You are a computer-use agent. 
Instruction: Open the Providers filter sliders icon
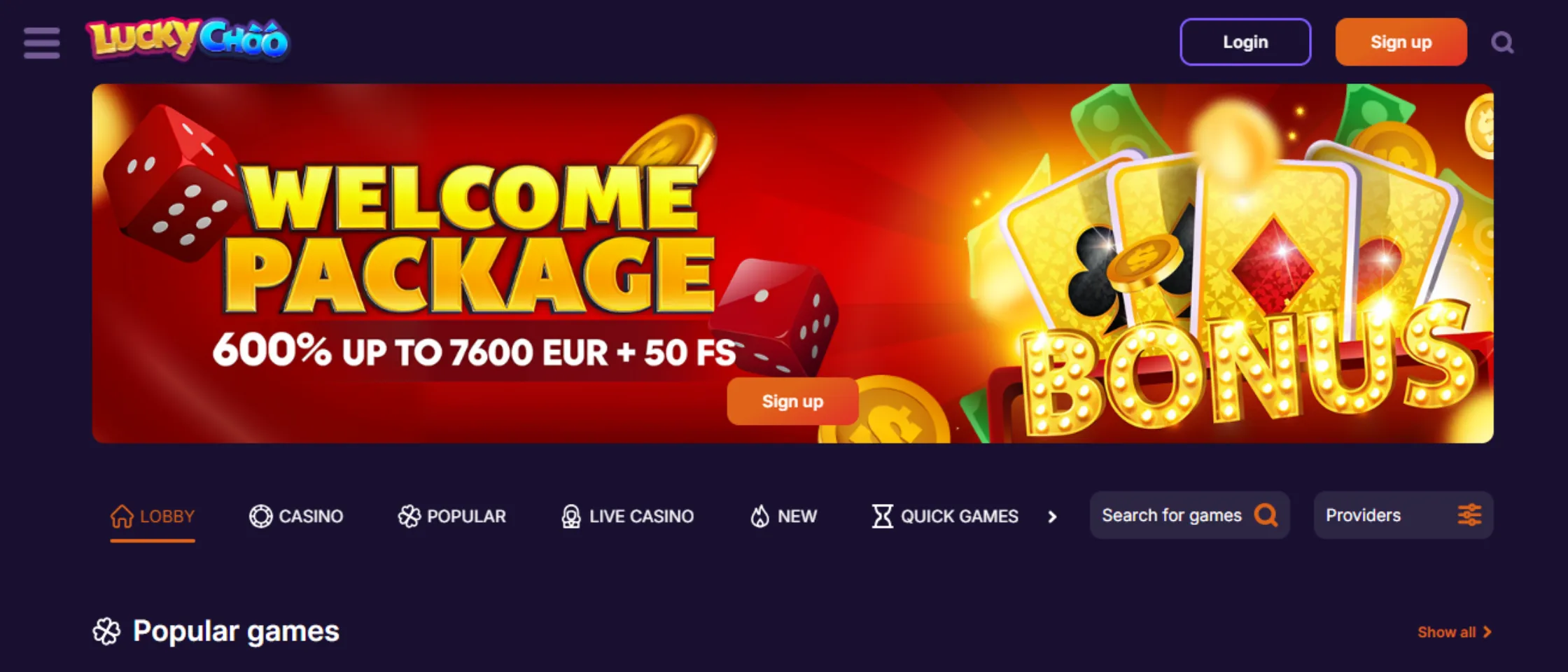tap(1469, 515)
